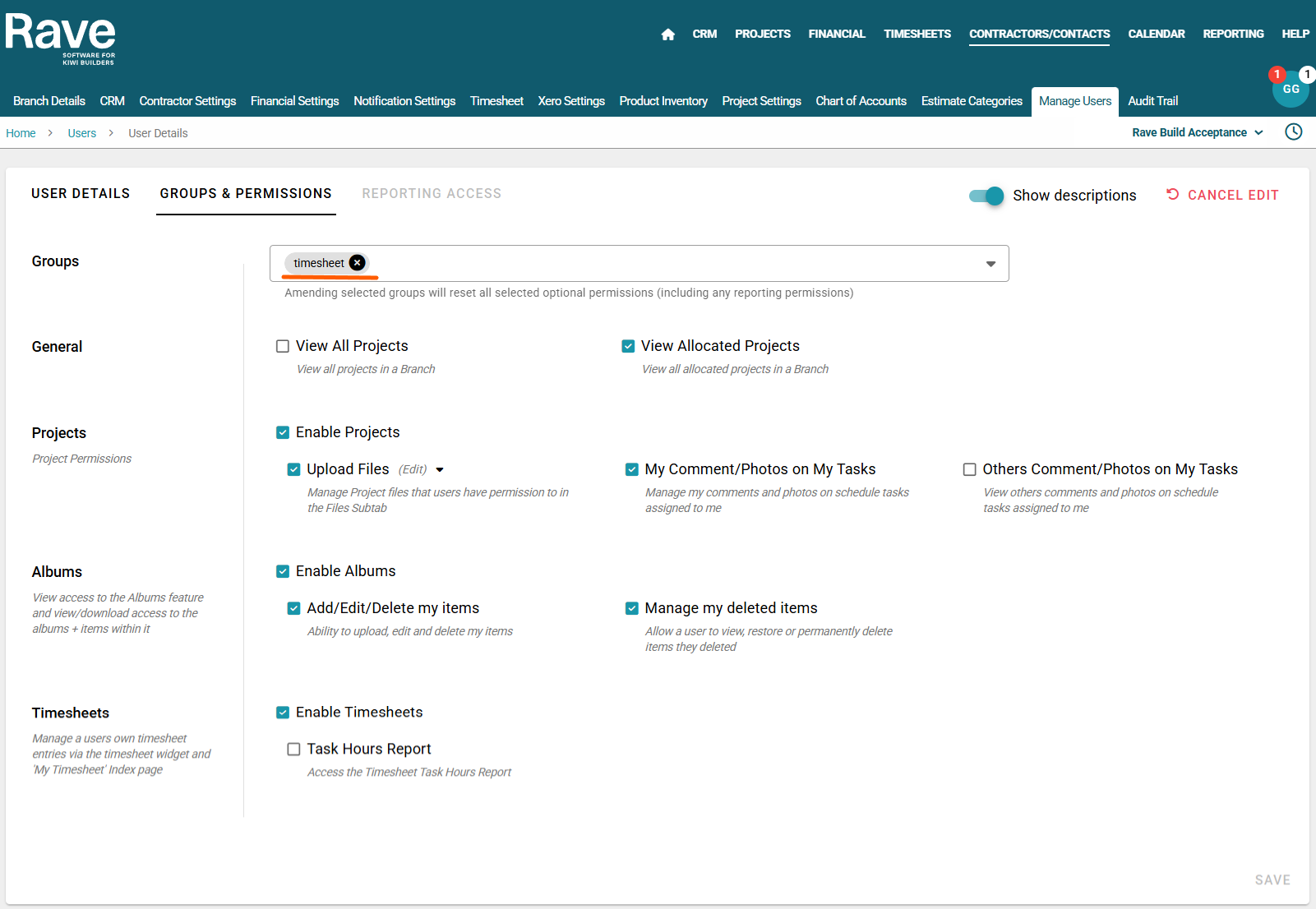The width and height of the screenshot is (1316, 909).
Task: Open Project Settings tab
Action: tap(761, 101)
